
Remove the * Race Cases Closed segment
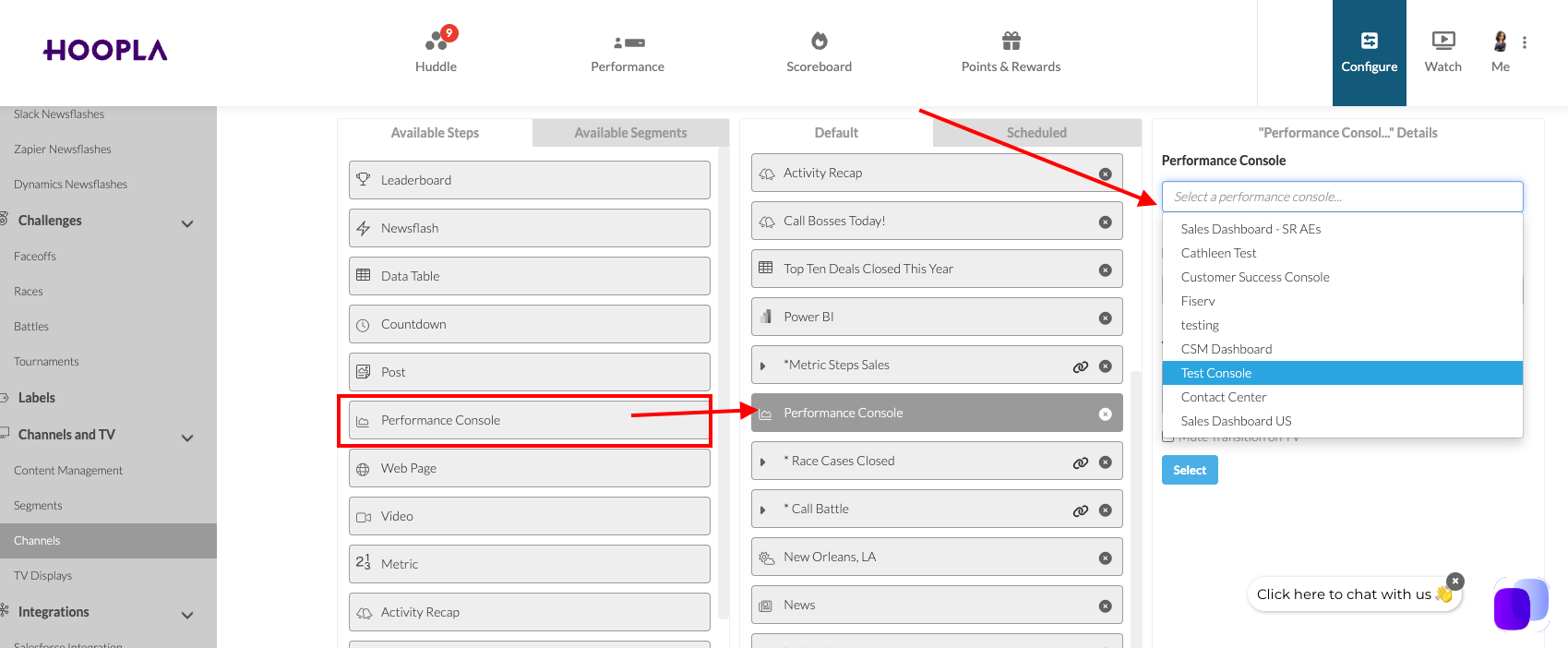coord(1106,462)
